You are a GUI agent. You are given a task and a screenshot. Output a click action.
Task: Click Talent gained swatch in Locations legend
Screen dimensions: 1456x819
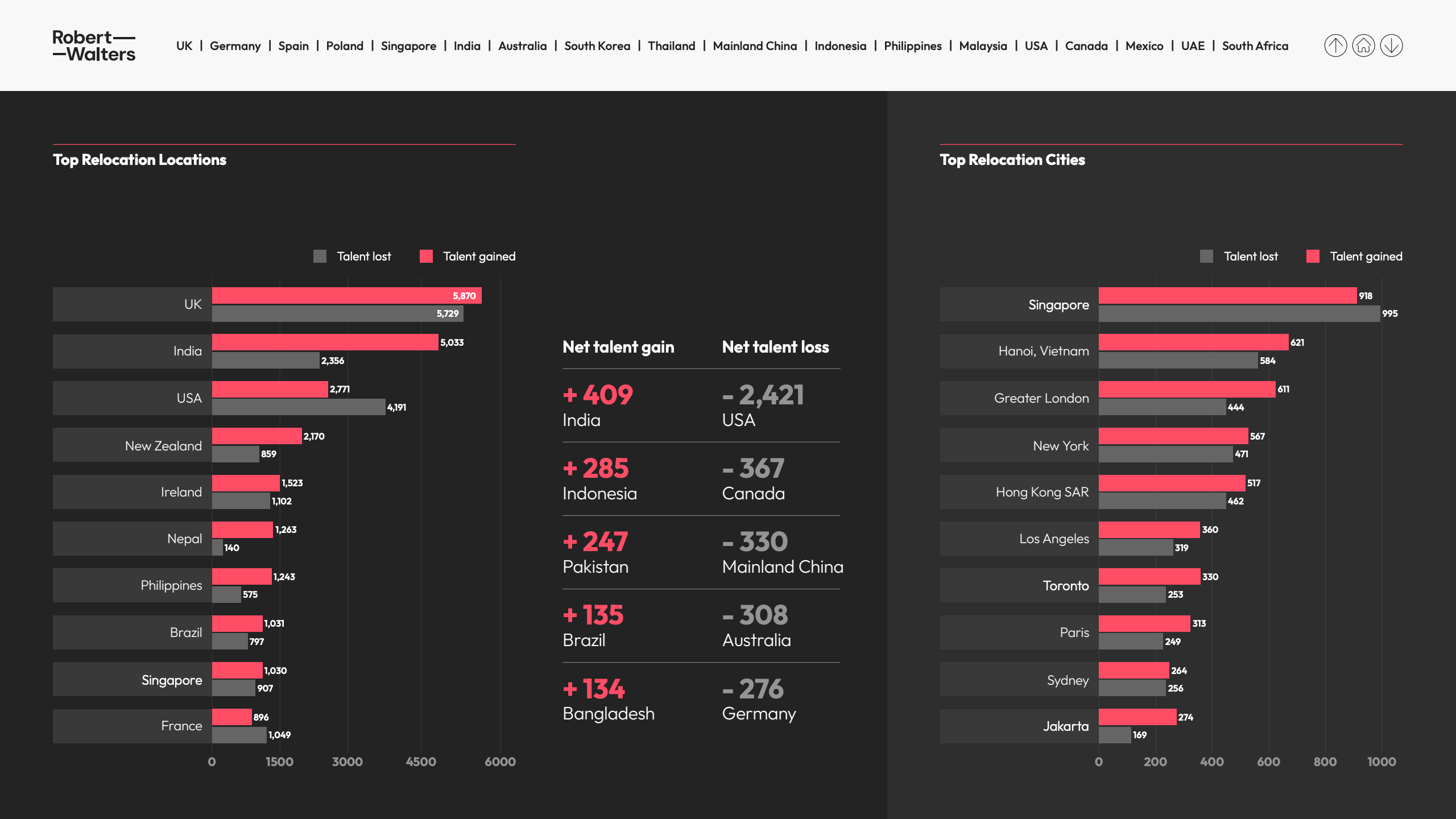426,257
